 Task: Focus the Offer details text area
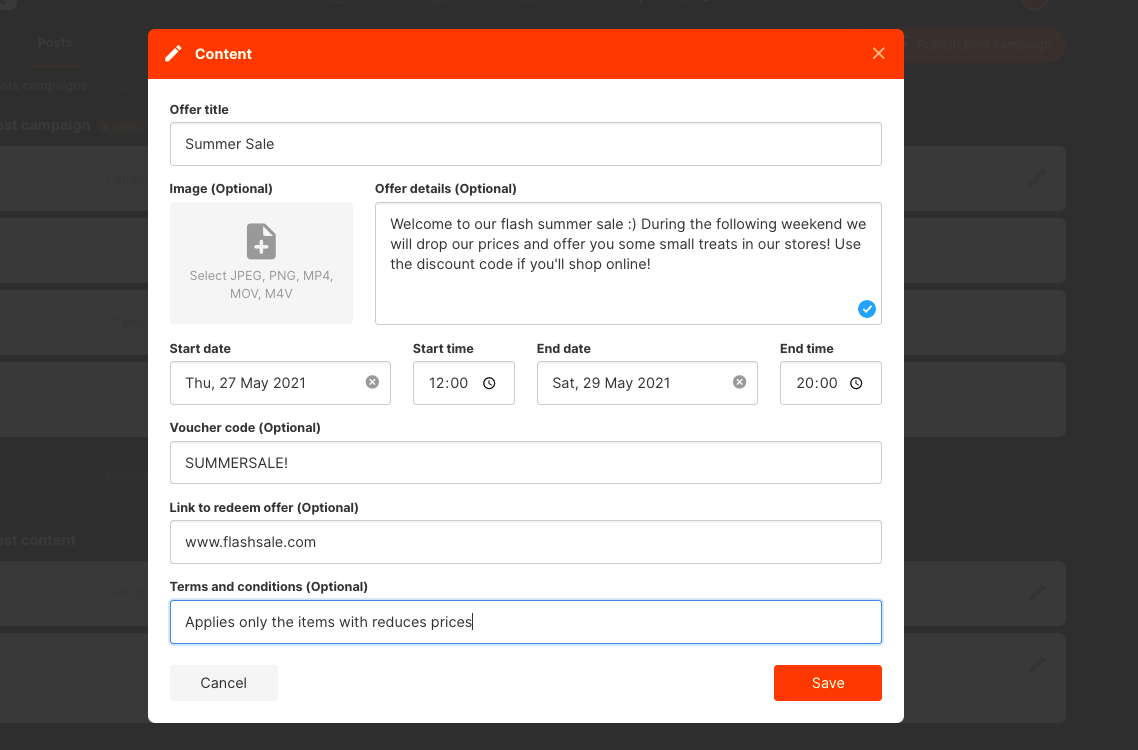(x=628, y=264)
